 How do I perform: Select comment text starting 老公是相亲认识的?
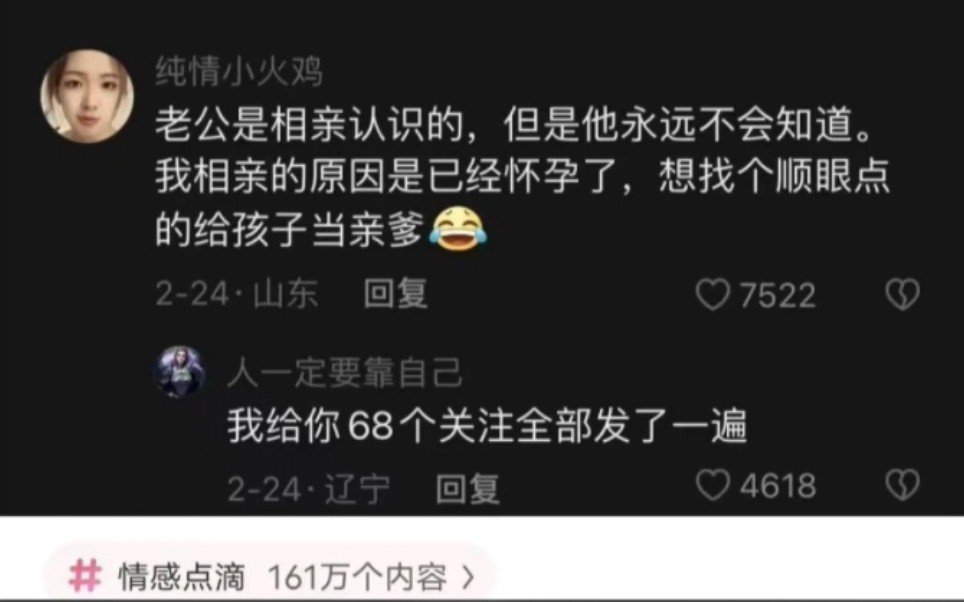[x=523, y=178]
